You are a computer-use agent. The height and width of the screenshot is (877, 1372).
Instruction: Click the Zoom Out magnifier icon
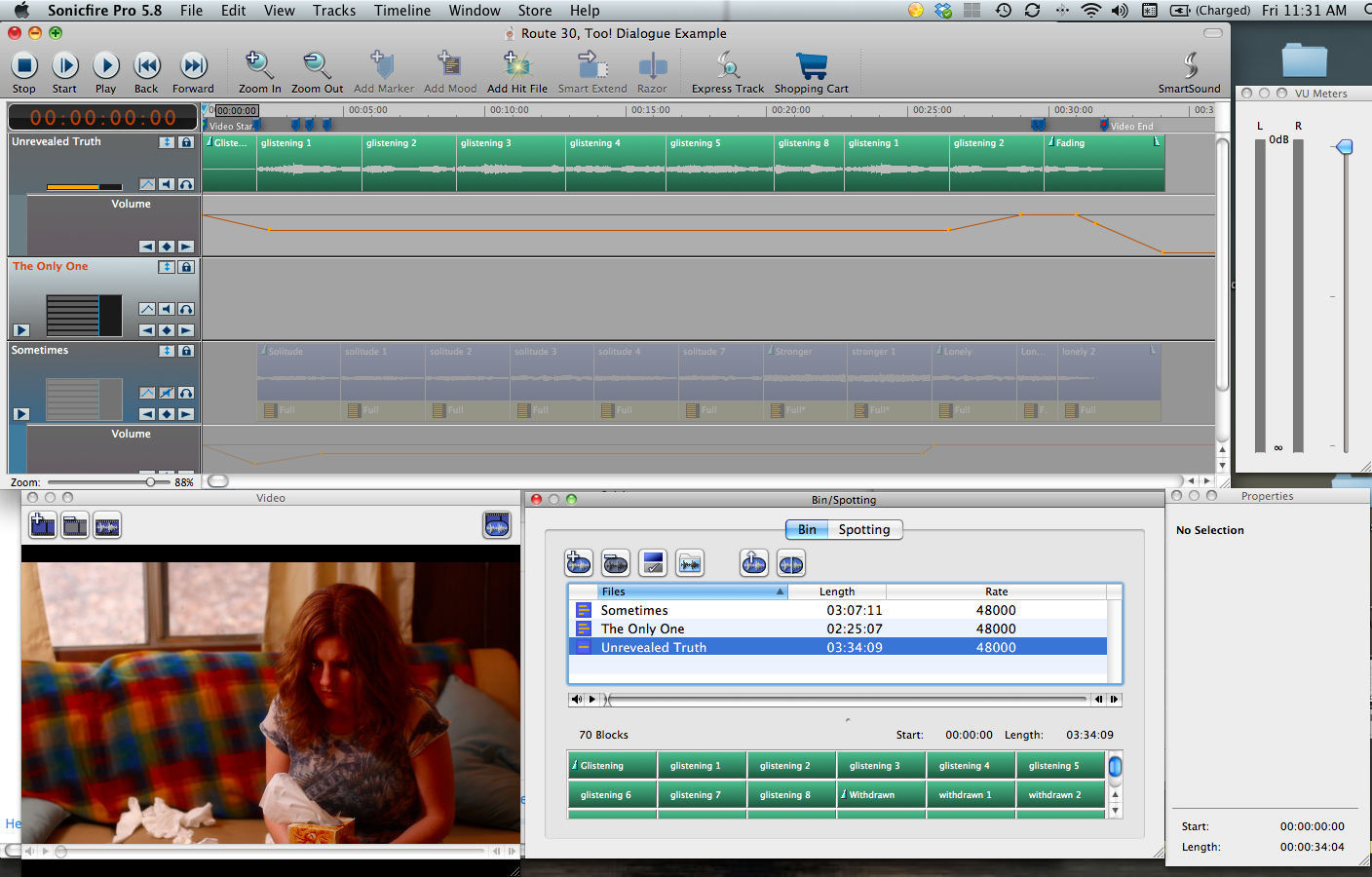[x=317, y=65]
